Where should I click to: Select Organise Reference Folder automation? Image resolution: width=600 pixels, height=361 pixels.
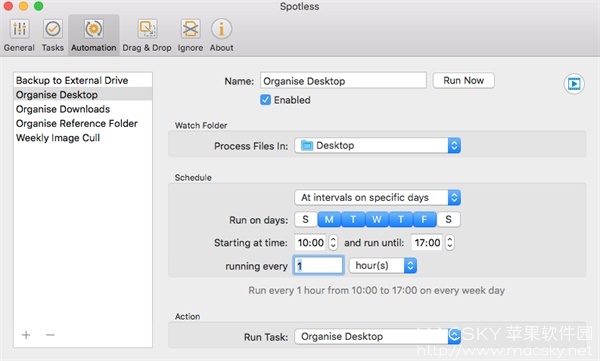coord(83,123)
